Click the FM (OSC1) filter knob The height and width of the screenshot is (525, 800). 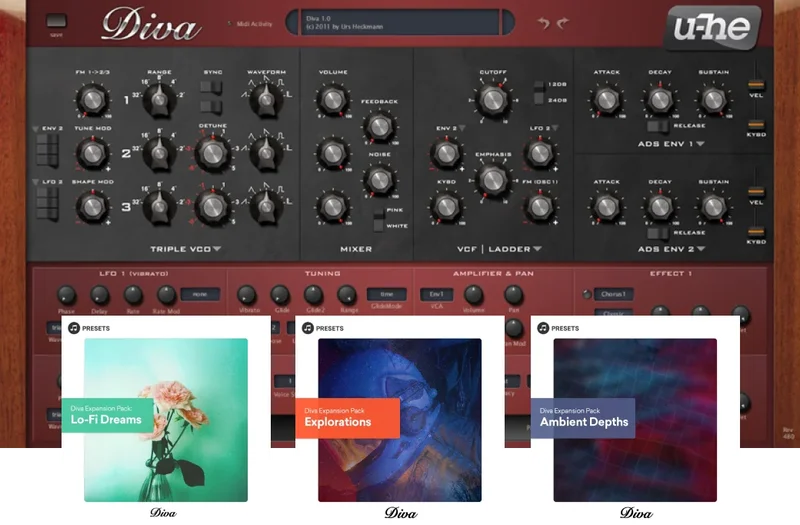pos(539,207)
